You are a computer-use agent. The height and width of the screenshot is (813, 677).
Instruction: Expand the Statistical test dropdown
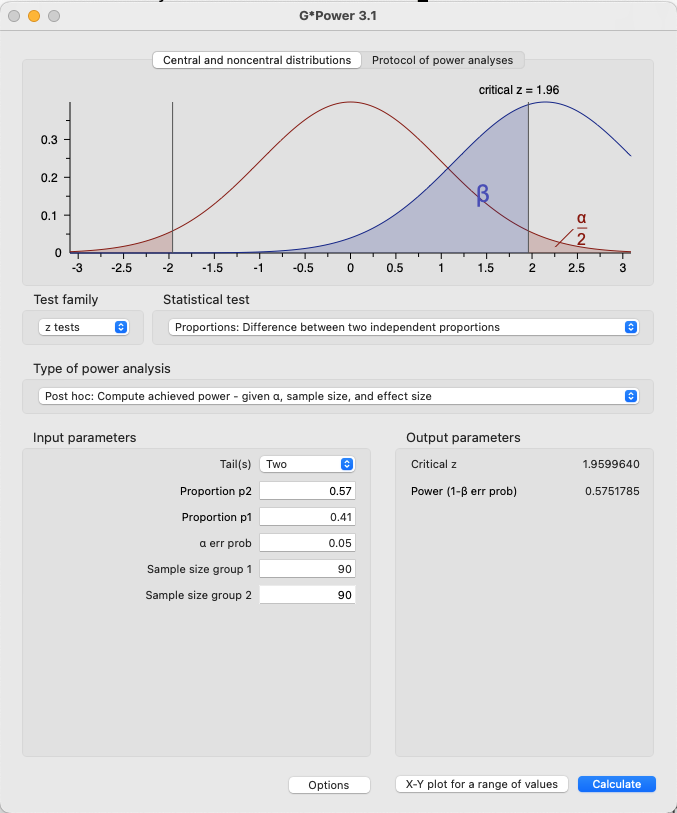[x=404, y=327]
